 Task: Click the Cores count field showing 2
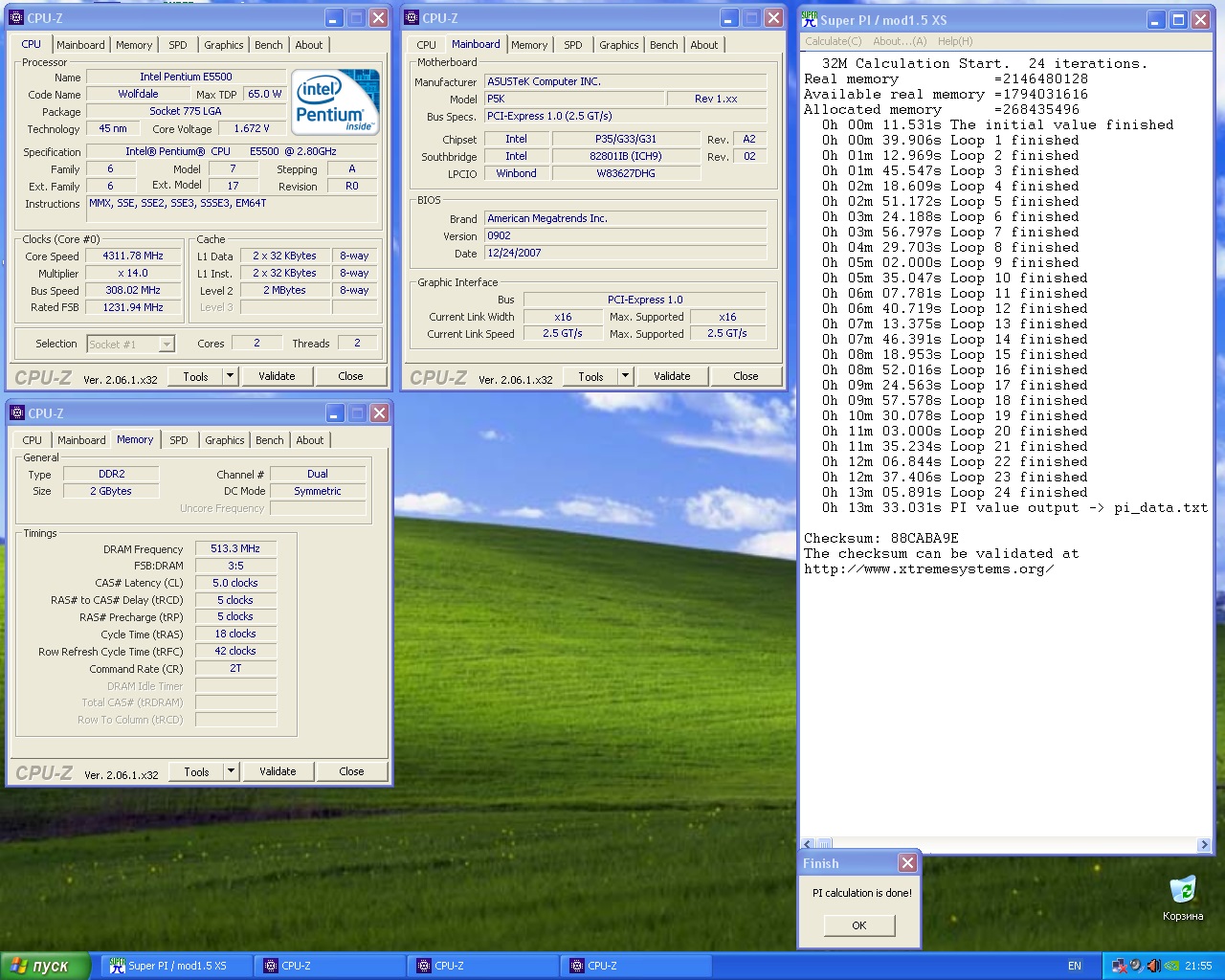[x=256, y=343]
